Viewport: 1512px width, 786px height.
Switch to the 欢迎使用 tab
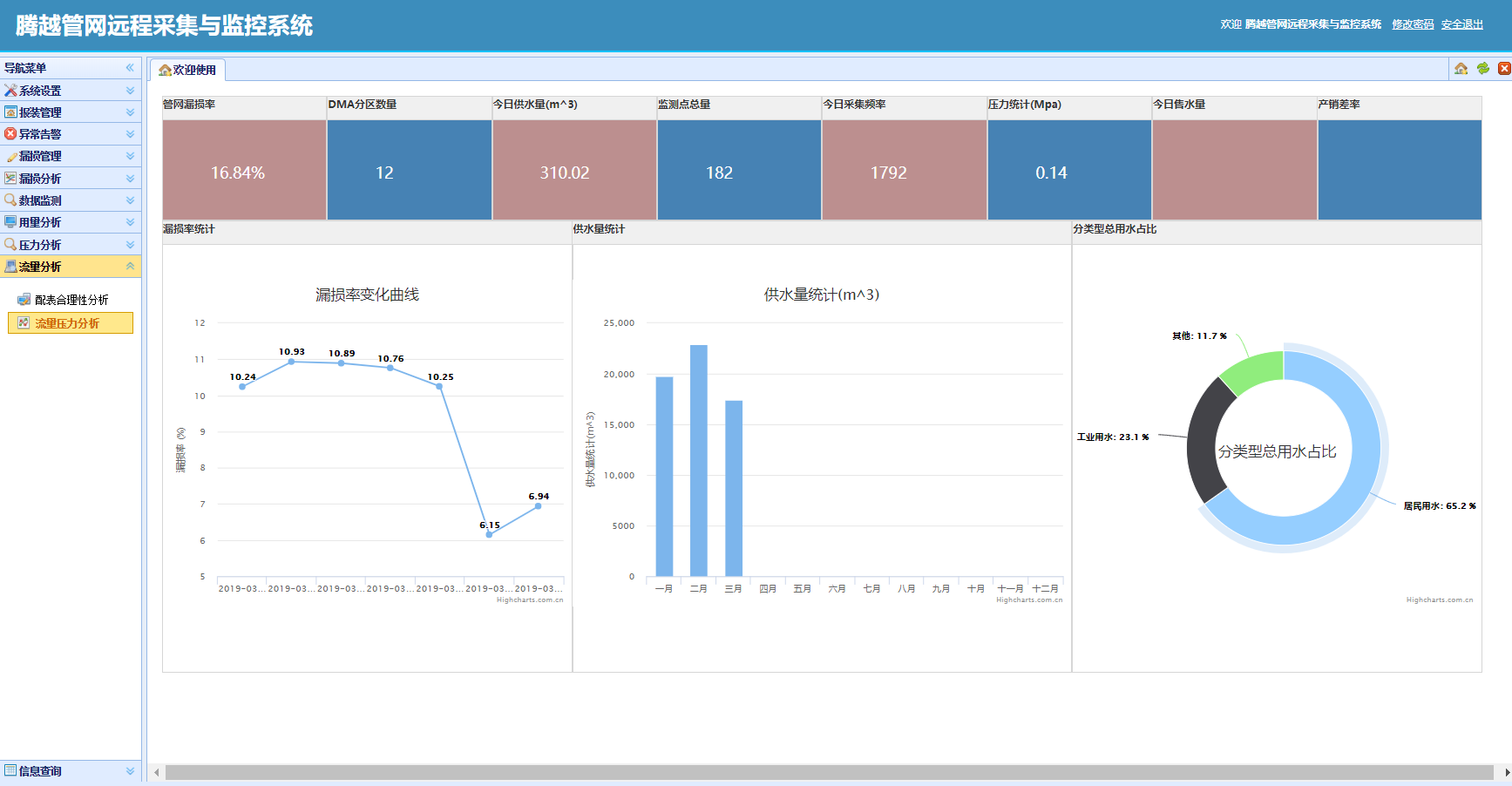[187, 70]
